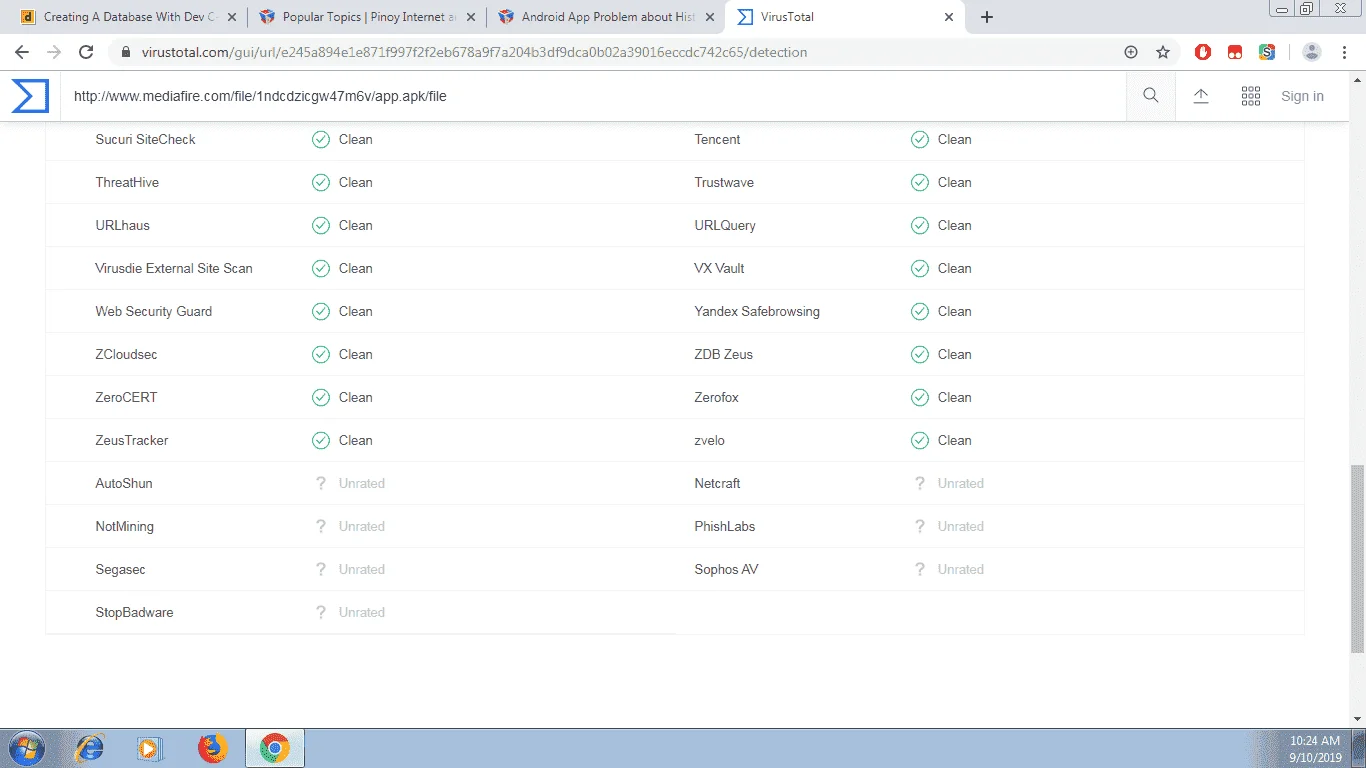
Task: Open the Windows Start menu
Action: [x=25, y=748]
